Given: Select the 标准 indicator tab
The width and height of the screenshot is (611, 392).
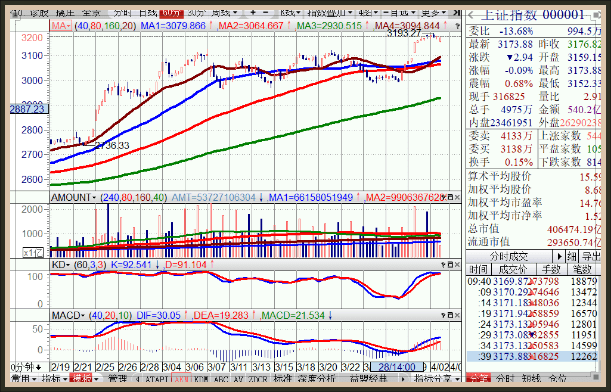Looking at the screenshot, I should click(x=283, y=378).
